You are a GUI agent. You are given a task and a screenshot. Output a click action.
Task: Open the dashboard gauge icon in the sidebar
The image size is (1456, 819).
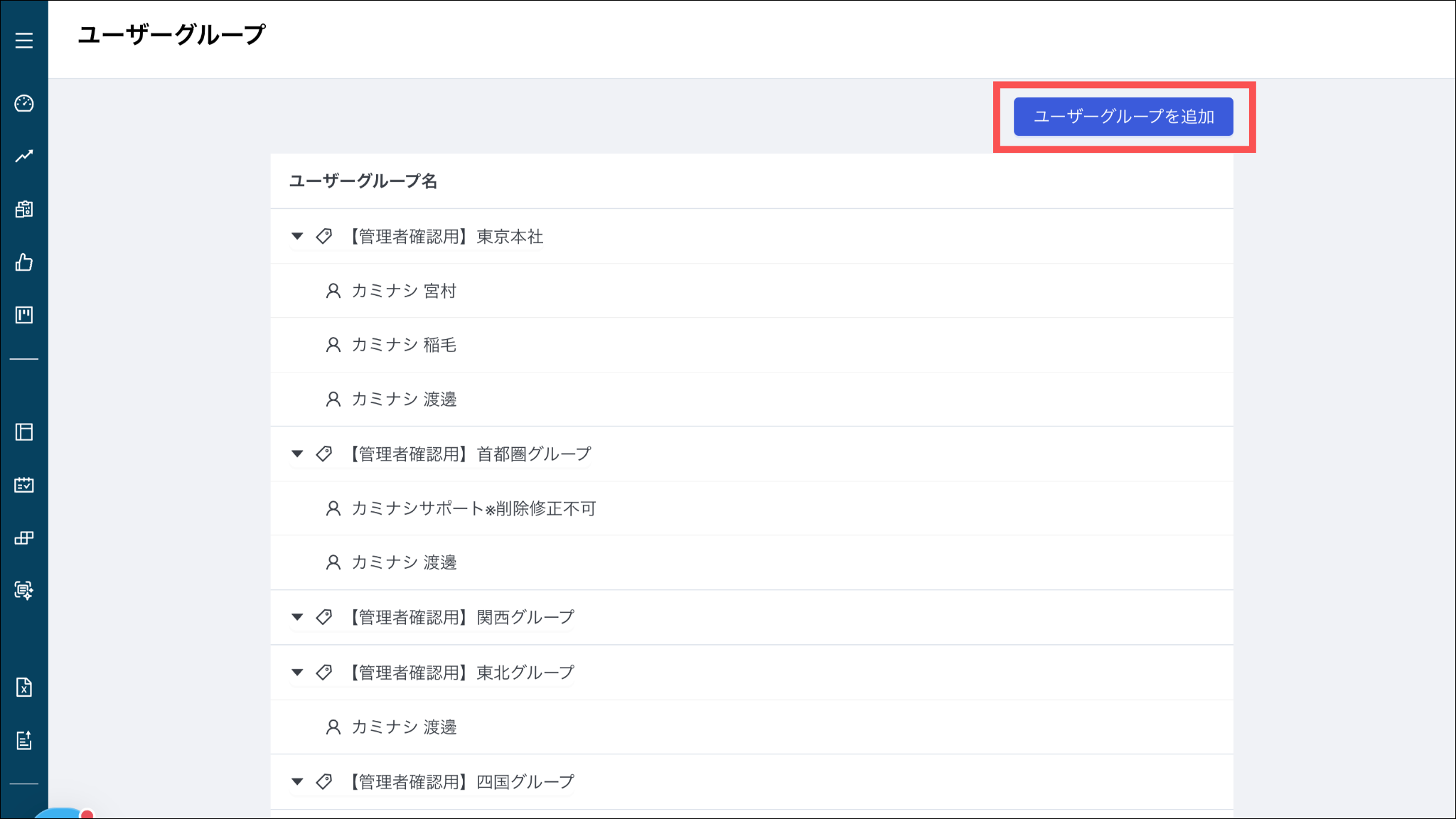point(24,104)
